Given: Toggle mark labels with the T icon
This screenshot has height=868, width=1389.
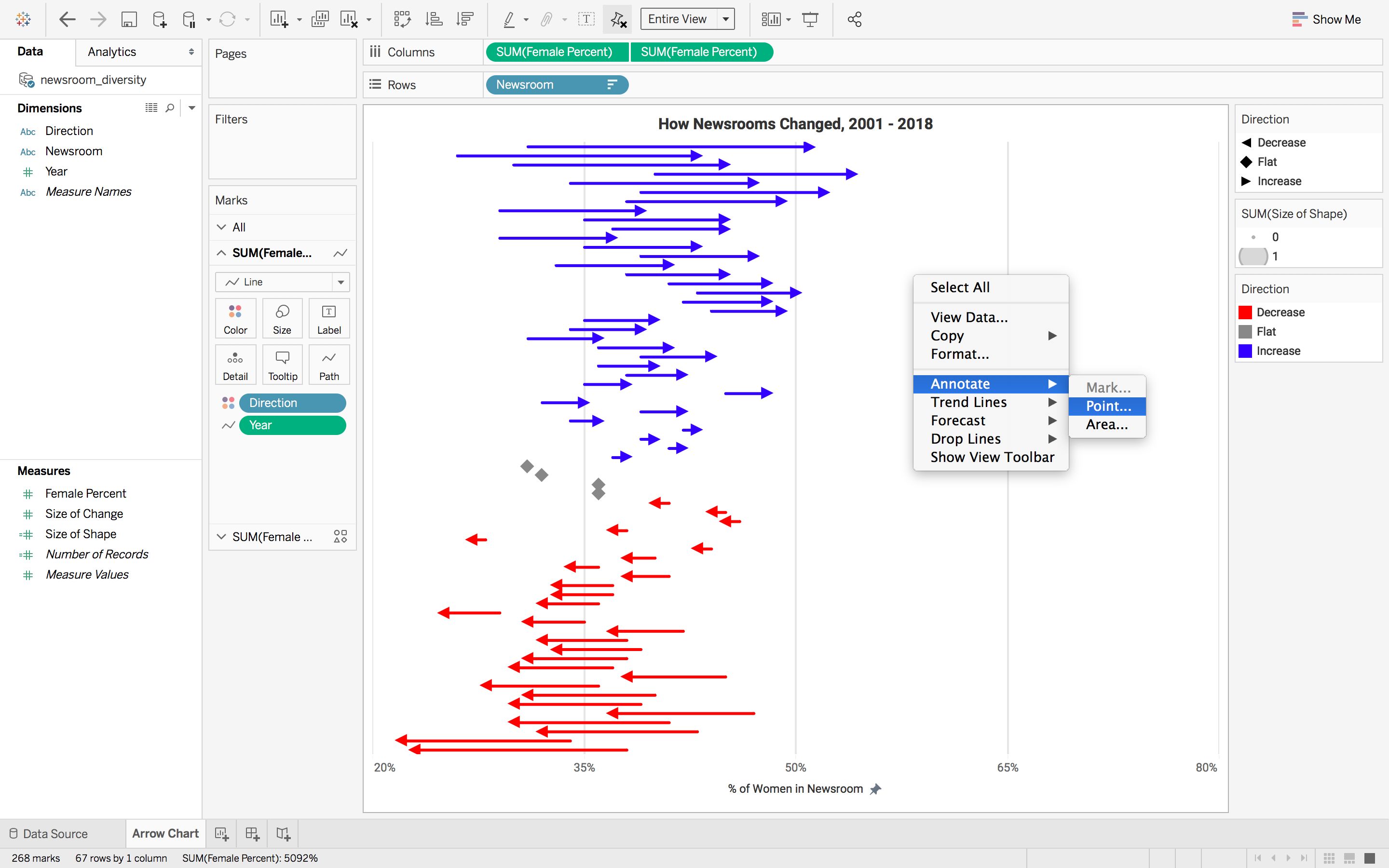Looking at the screenshot, I should (586, 19).
